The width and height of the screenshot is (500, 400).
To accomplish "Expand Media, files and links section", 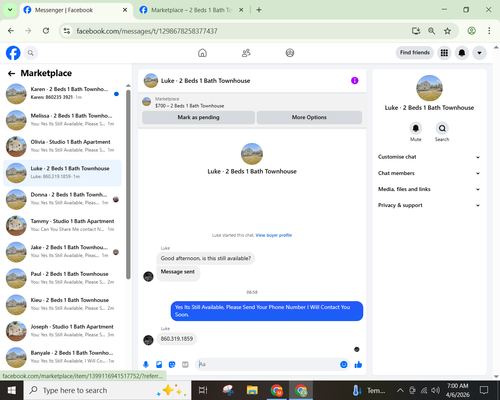I will click(429, 189).
